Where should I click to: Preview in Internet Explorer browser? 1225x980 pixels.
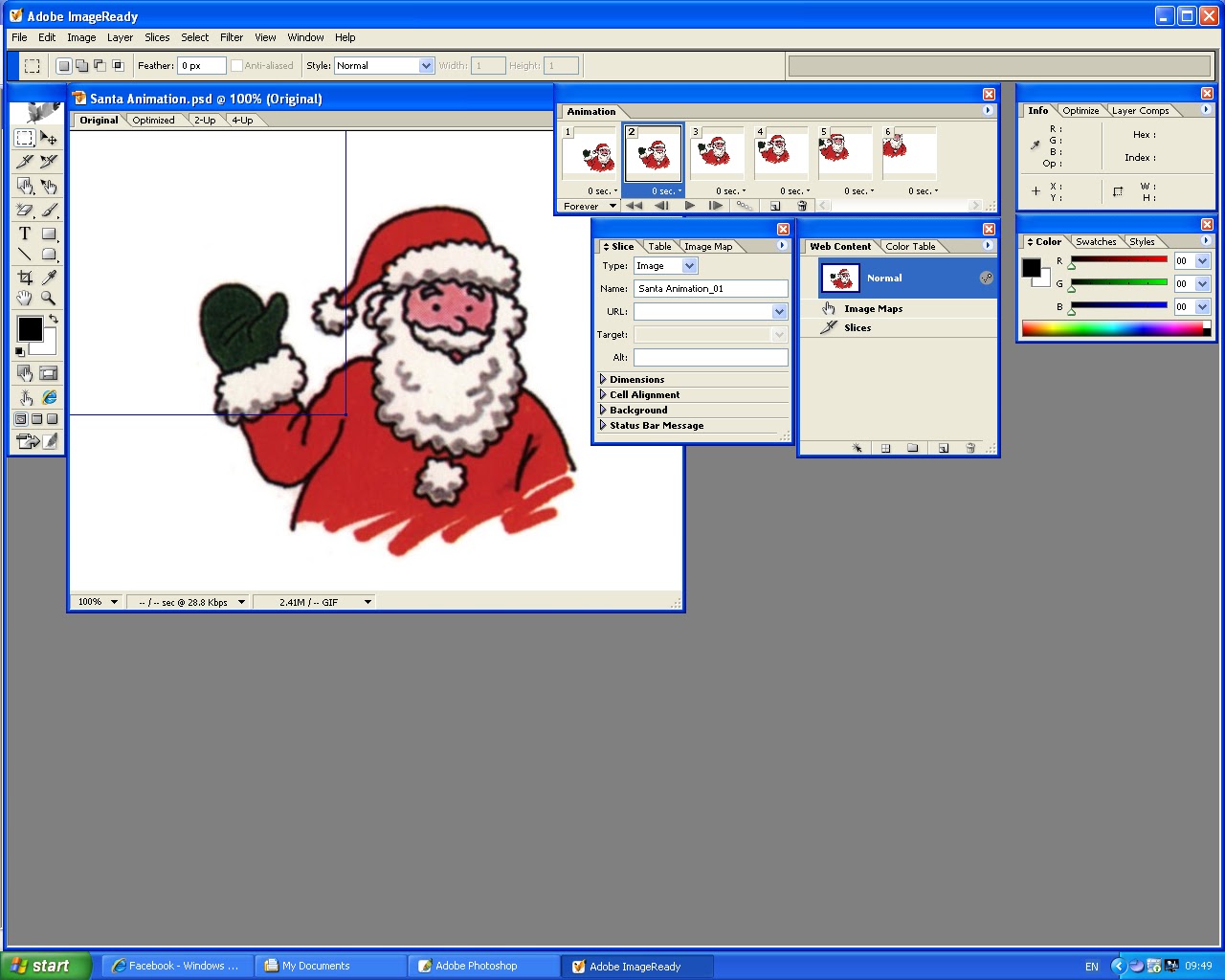pos(49,397)
